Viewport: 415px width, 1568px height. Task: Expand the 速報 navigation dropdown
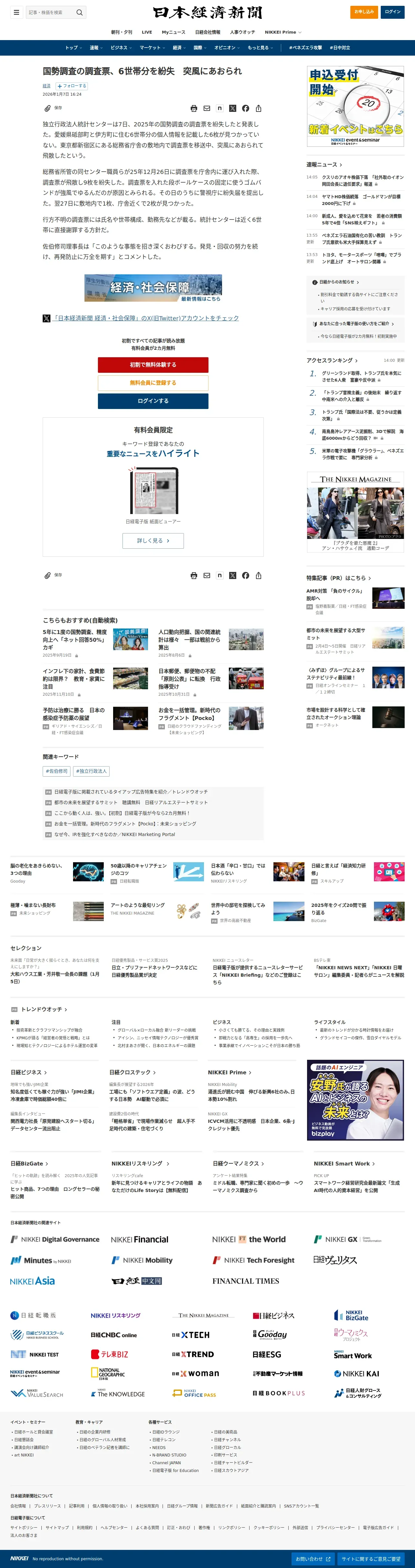point(96,48)
